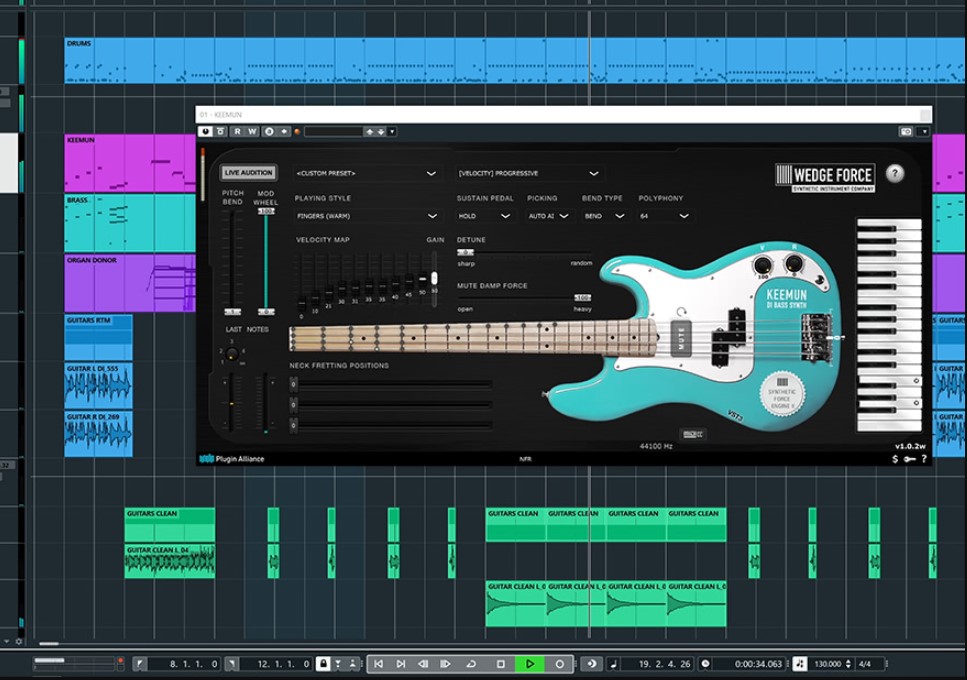This screenshot has width=967, height=680.
Task: Click the Pitch Bend slider handle
Action: click(x=232, y=311)
